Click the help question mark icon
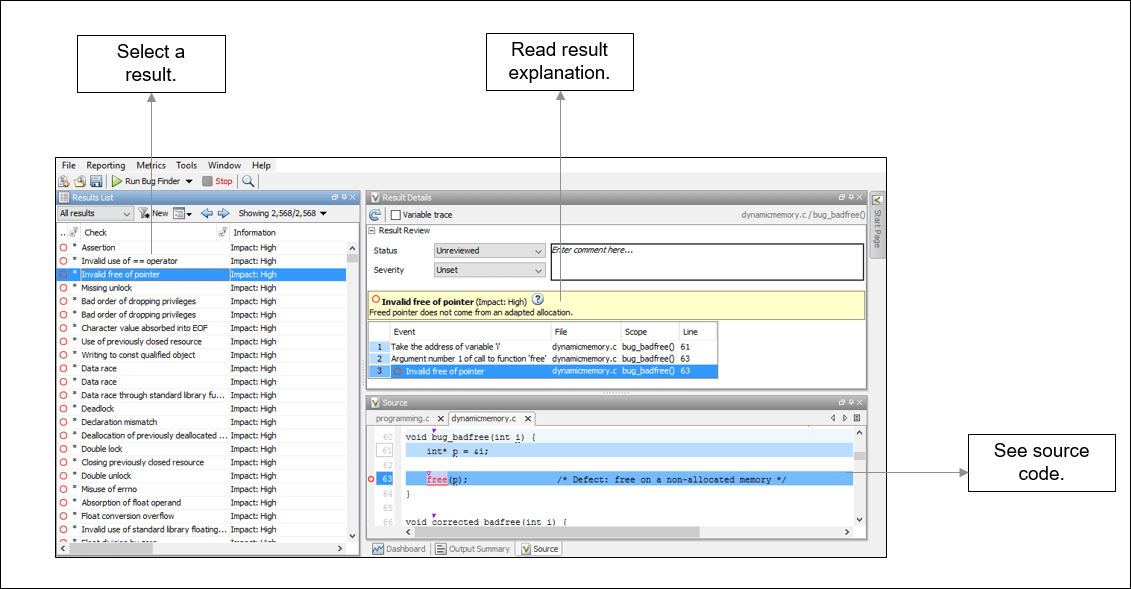 tap(538, 300)
